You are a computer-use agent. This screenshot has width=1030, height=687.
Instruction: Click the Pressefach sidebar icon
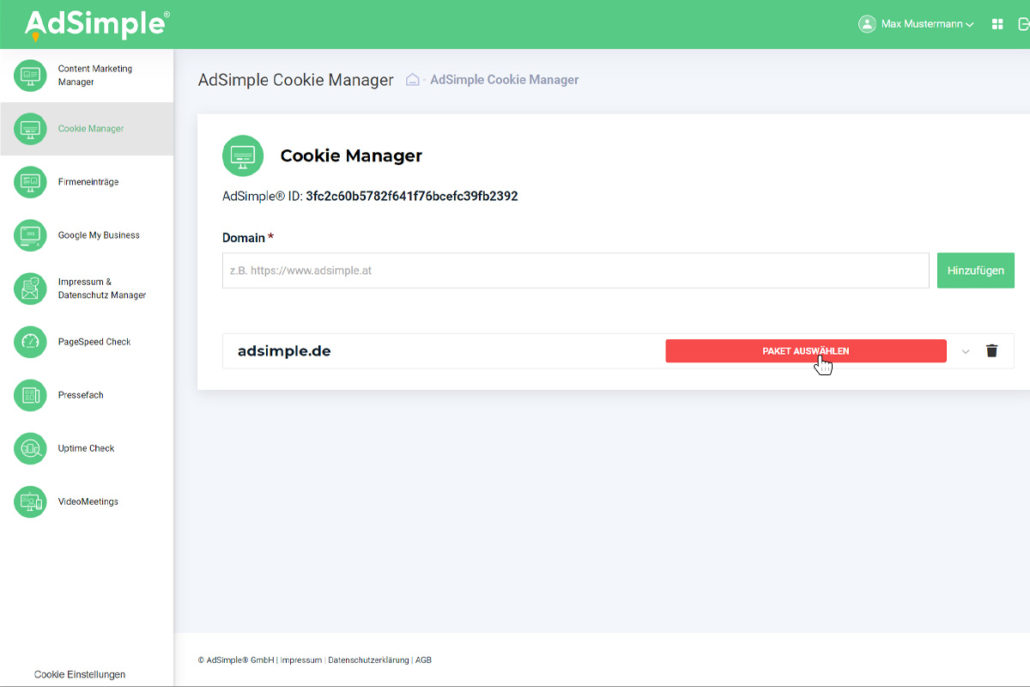[30, 395]
